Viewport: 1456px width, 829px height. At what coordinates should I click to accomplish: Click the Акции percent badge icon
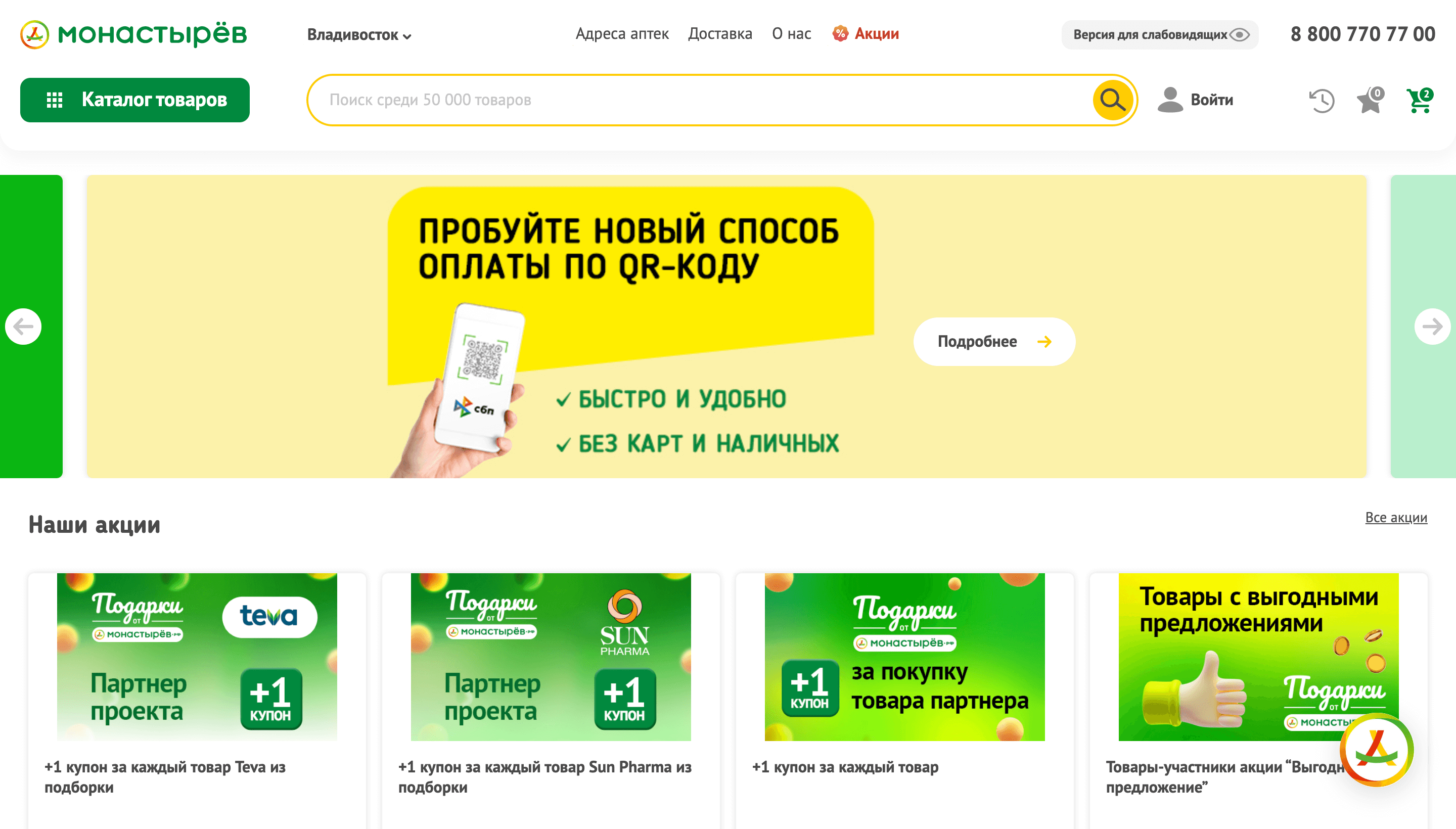(x=840, y=33)
